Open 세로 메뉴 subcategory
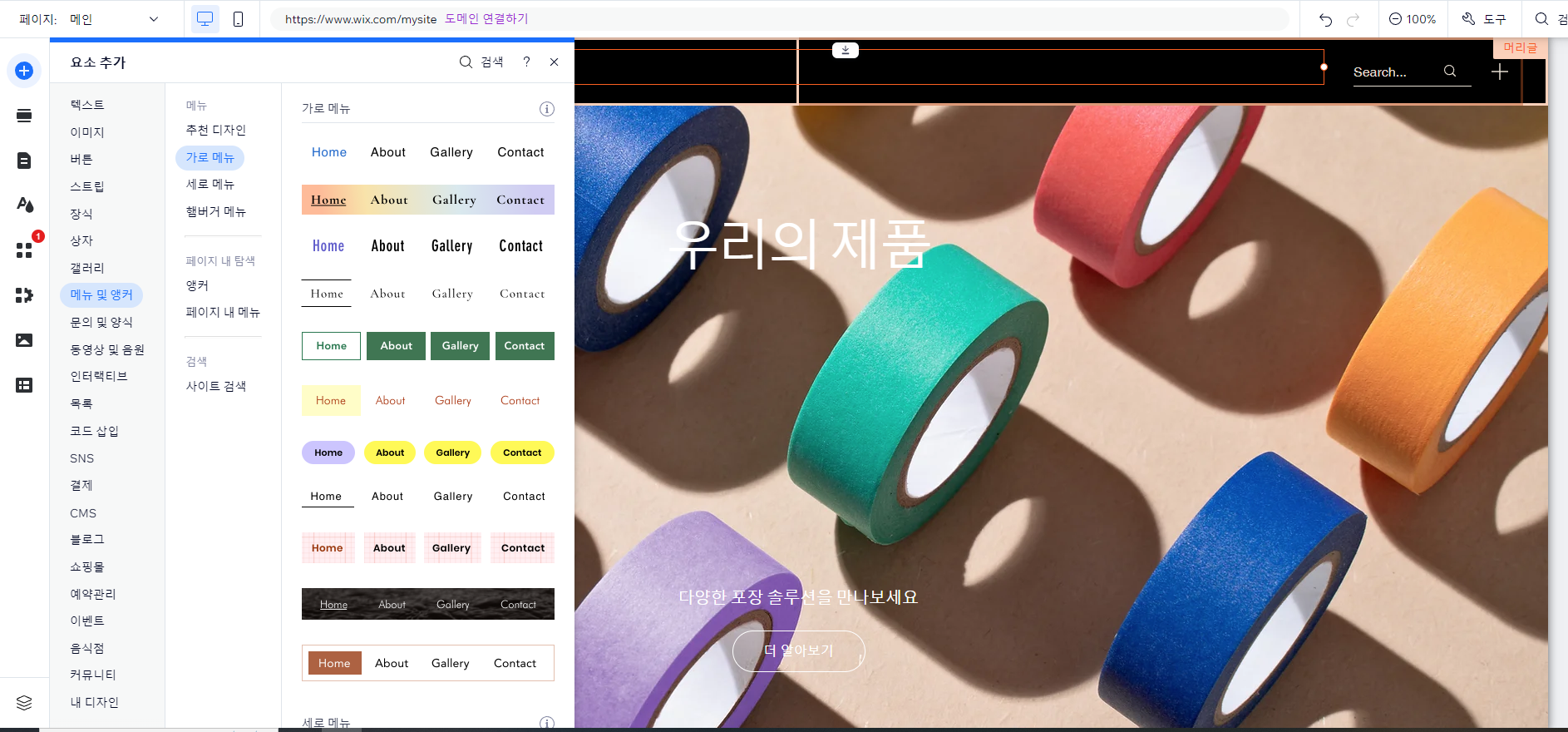 210,184
